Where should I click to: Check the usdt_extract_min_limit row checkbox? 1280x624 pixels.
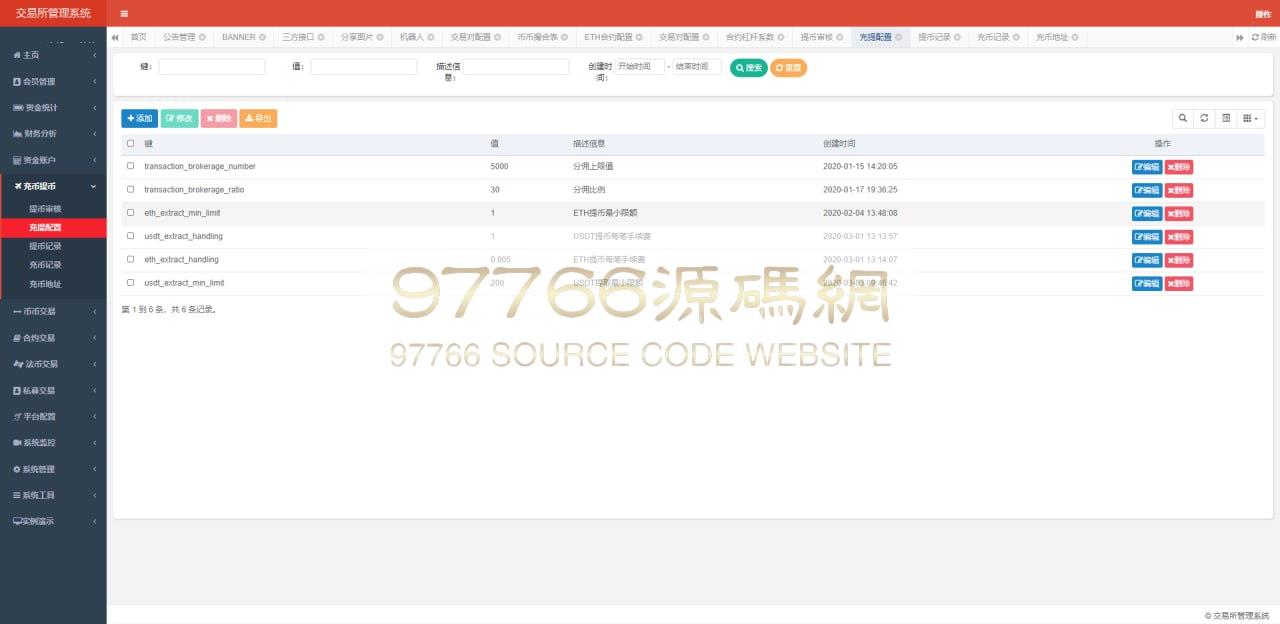point(130,283)
